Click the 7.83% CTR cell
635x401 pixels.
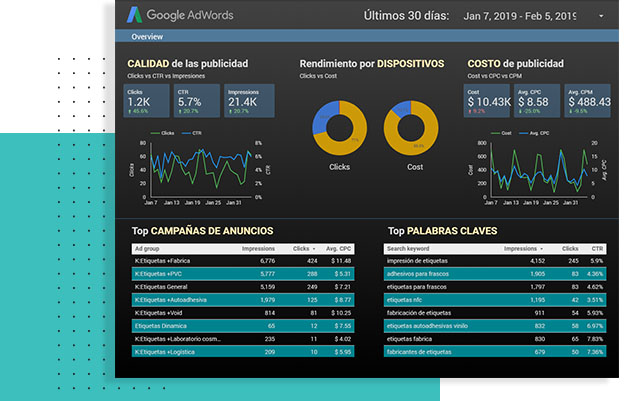click(x=595, y=339)
